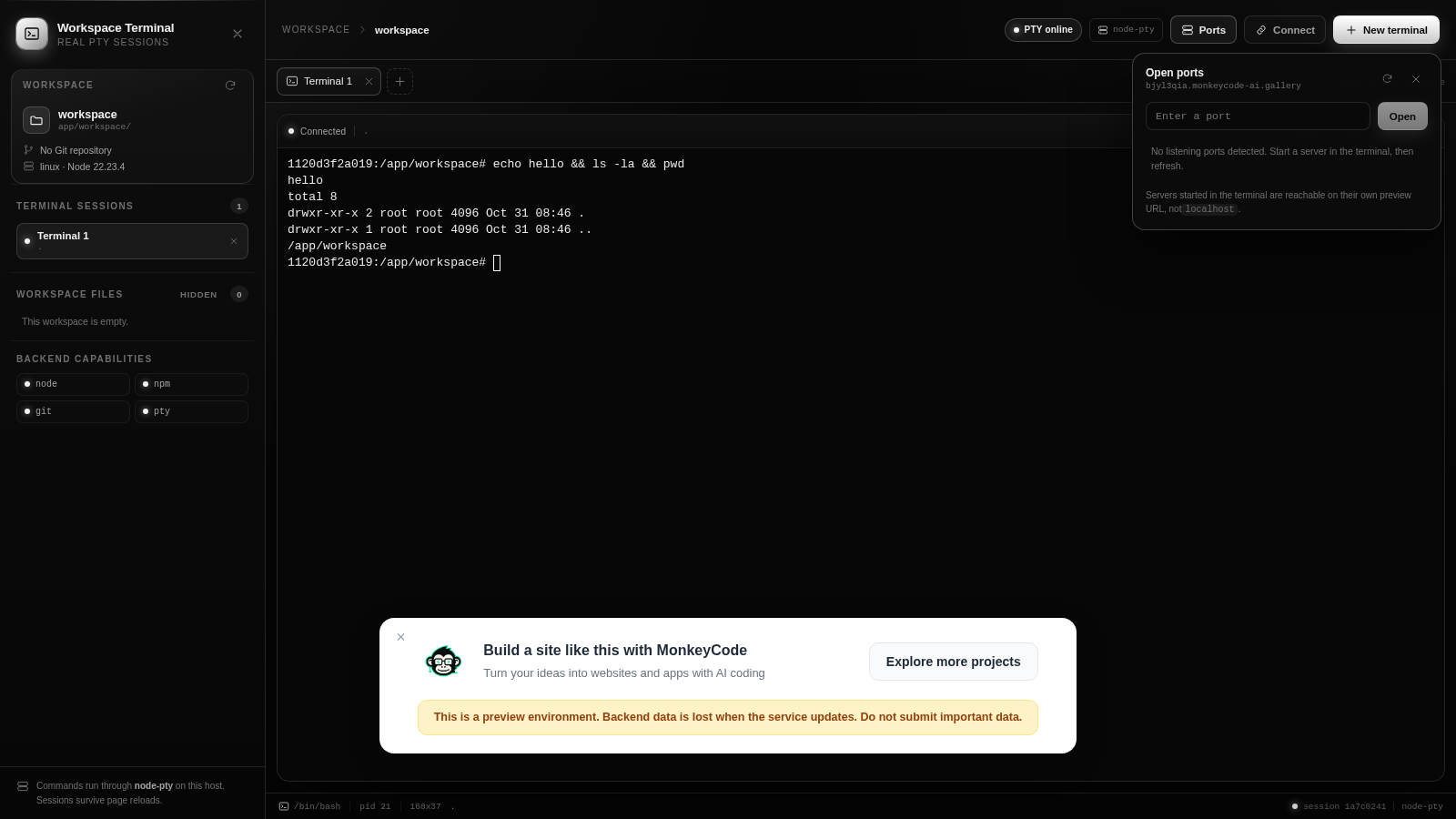Screen dimensions: 1456x819
Task: Open the Connect dialog
Action: 1285,30
